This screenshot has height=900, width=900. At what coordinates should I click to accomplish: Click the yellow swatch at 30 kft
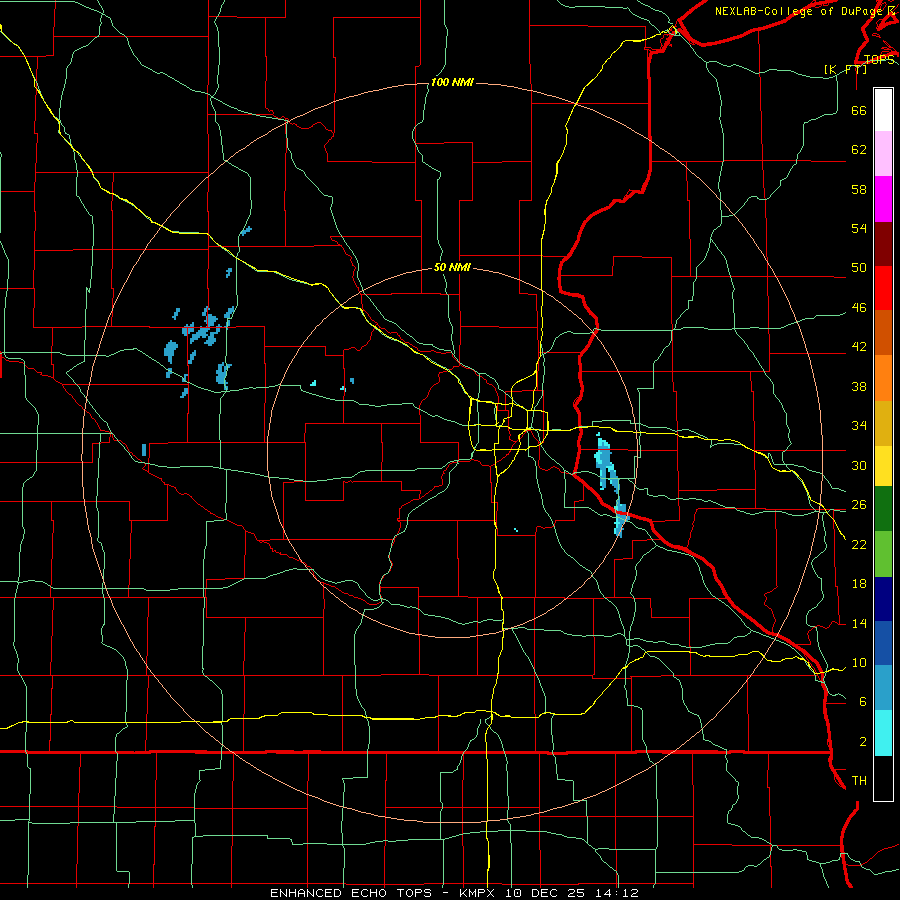883,466
